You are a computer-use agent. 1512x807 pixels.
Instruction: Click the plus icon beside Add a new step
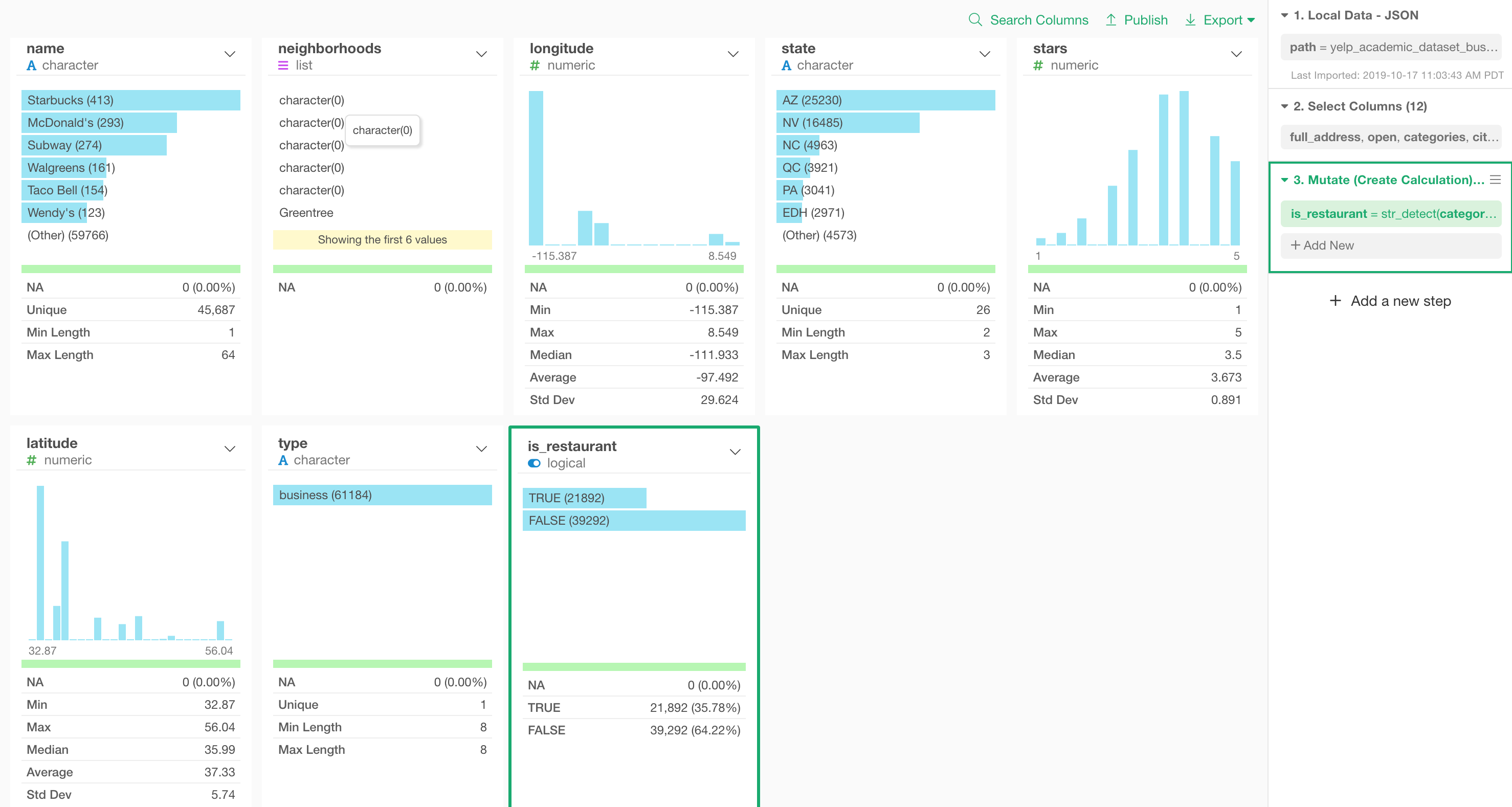(1336, 301)
